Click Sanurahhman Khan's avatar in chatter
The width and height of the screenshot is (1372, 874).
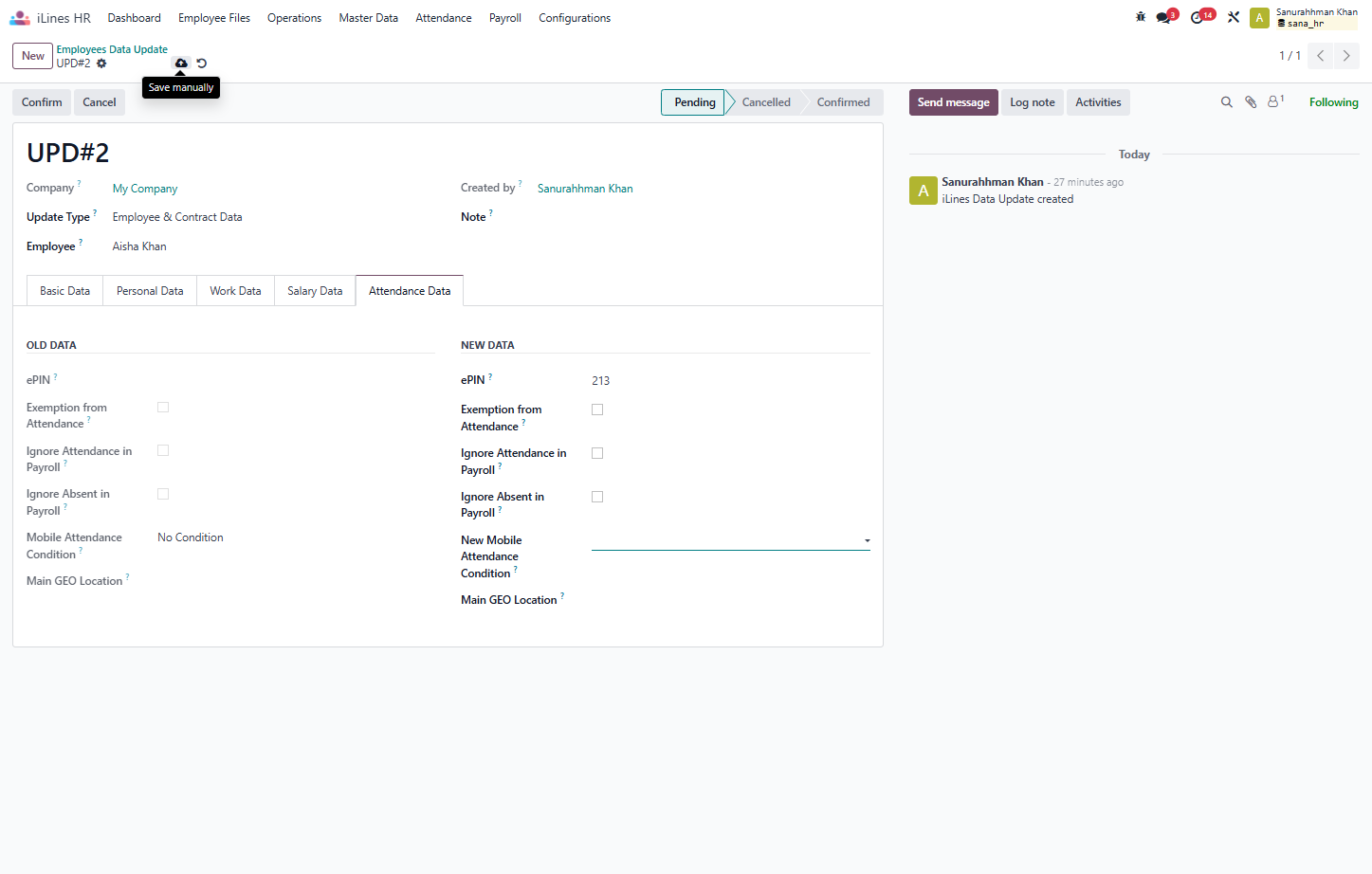pyautogui.click(x=924, y=191)
